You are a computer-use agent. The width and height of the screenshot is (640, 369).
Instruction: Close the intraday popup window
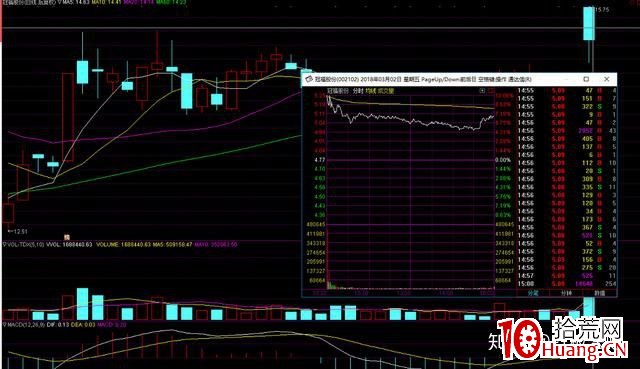pyautogui.click(x=607, y=79)
